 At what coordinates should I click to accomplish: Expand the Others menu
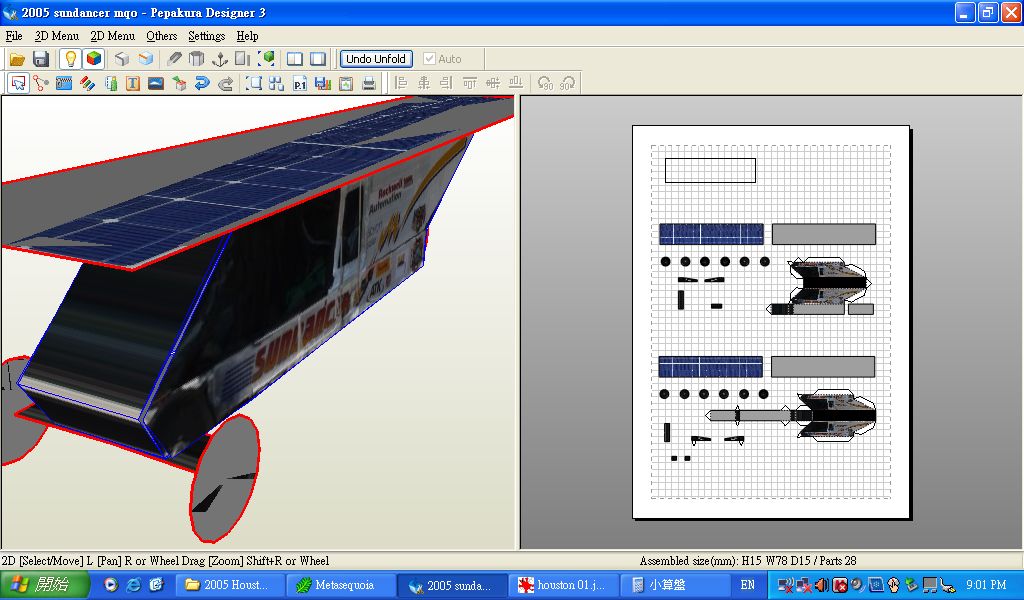(161, 36)
